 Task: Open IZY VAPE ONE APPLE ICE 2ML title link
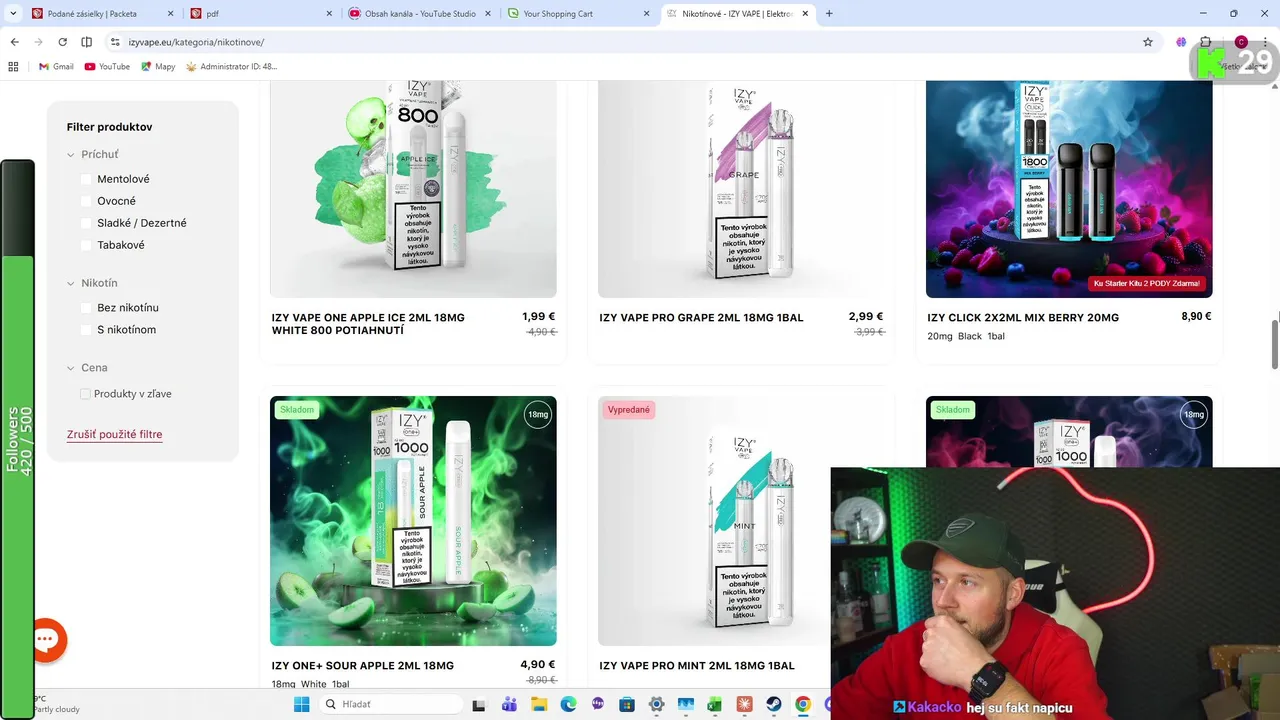(368, 324)
